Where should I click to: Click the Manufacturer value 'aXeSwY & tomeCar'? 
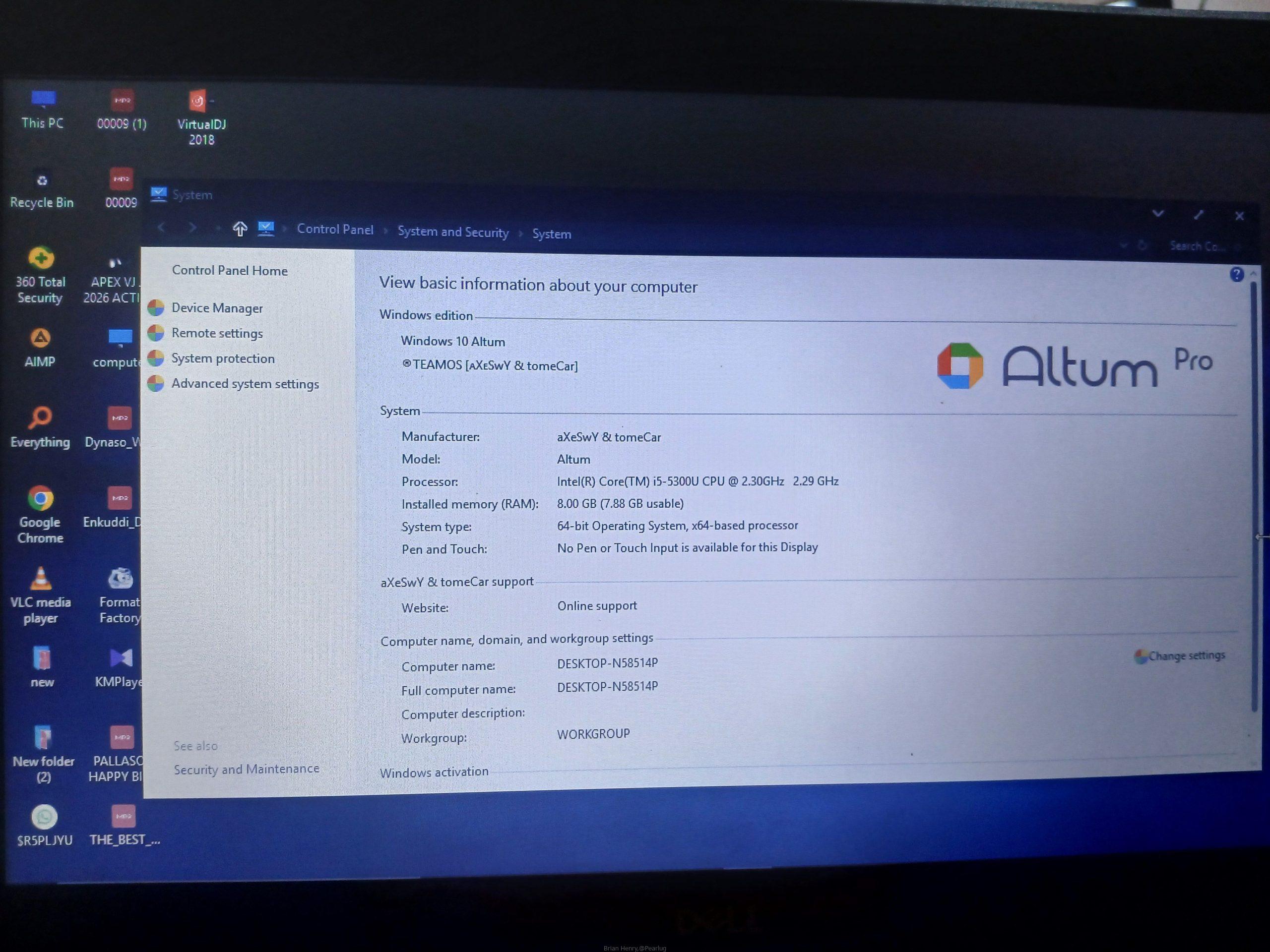609,437
